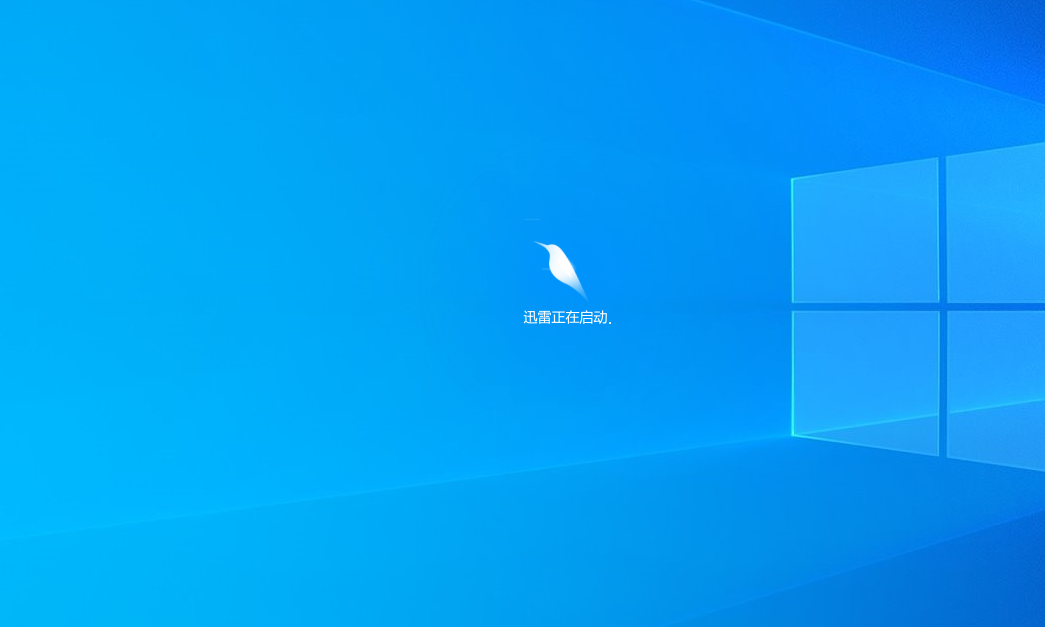1045x627 pixels.
Task: Click the character 迅 in the text
Action: 529,315
